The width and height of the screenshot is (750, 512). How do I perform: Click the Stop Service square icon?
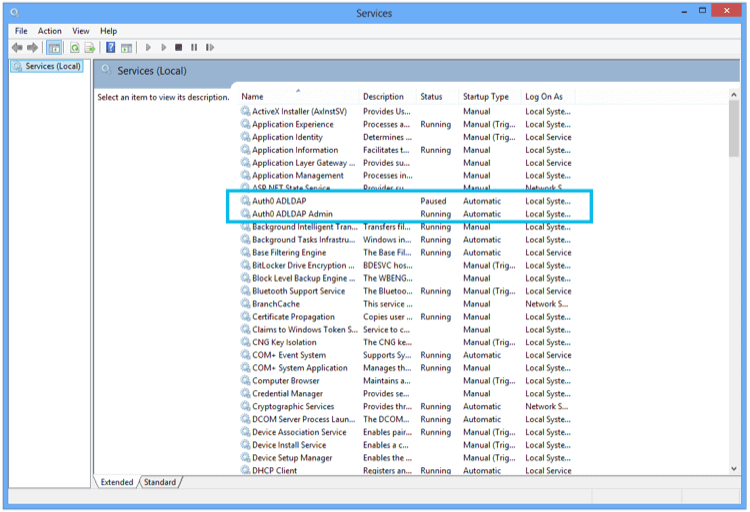(x=178, y=47)
